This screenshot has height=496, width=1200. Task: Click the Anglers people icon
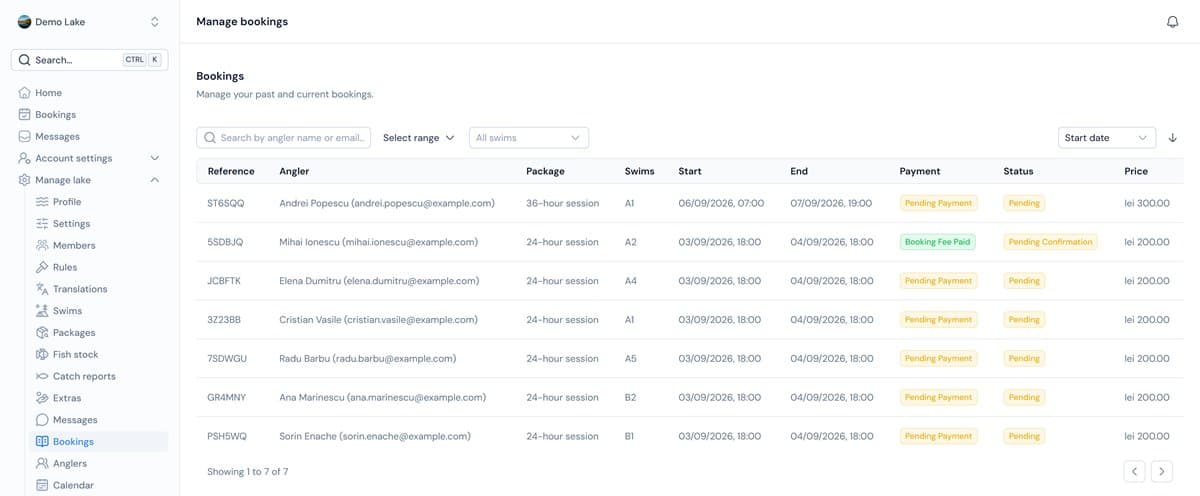point(42,464)
